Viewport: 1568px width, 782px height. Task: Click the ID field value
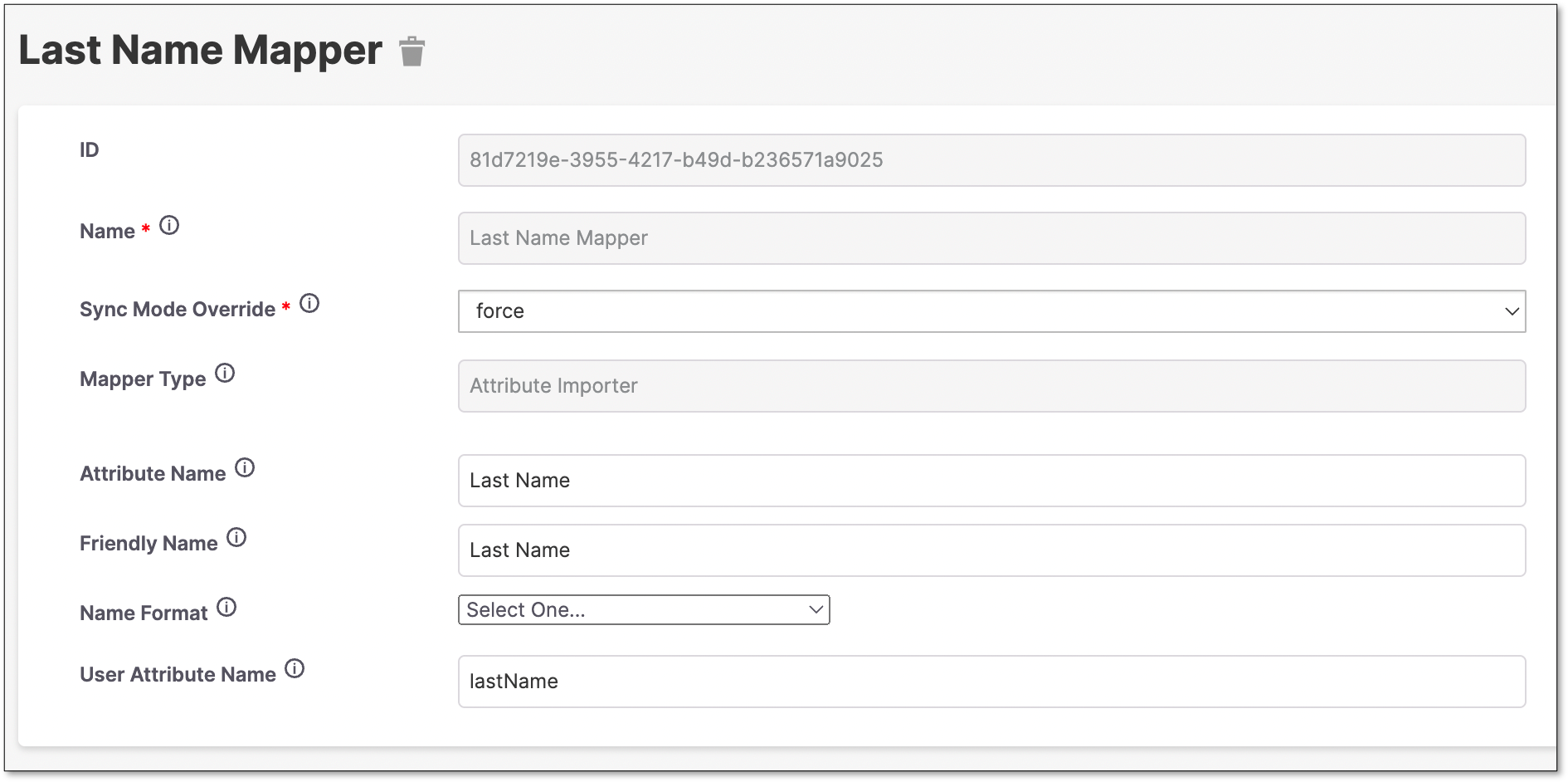click(x=991, y=160)
